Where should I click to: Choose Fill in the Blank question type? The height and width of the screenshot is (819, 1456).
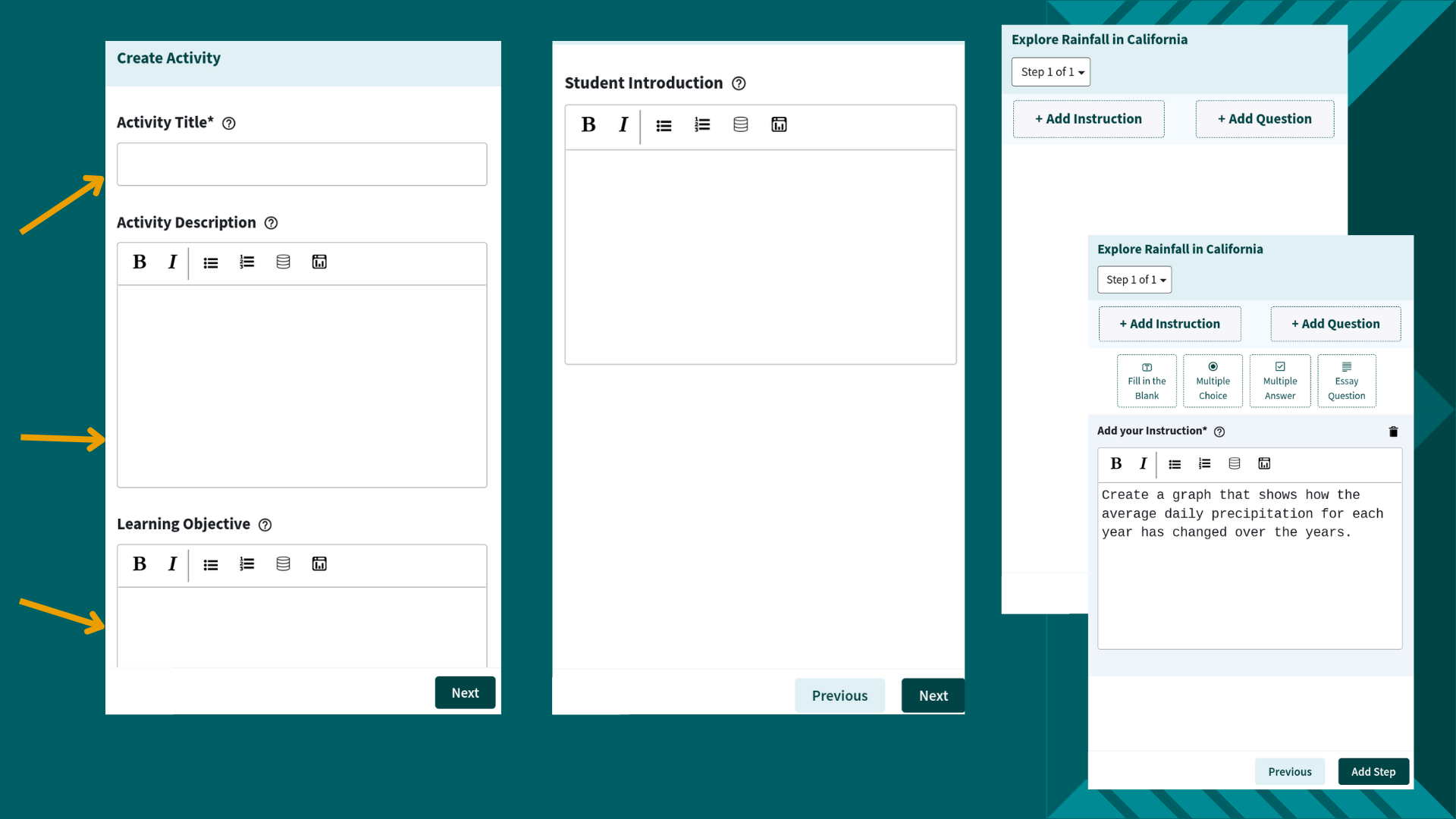[x=1147, y=381]
